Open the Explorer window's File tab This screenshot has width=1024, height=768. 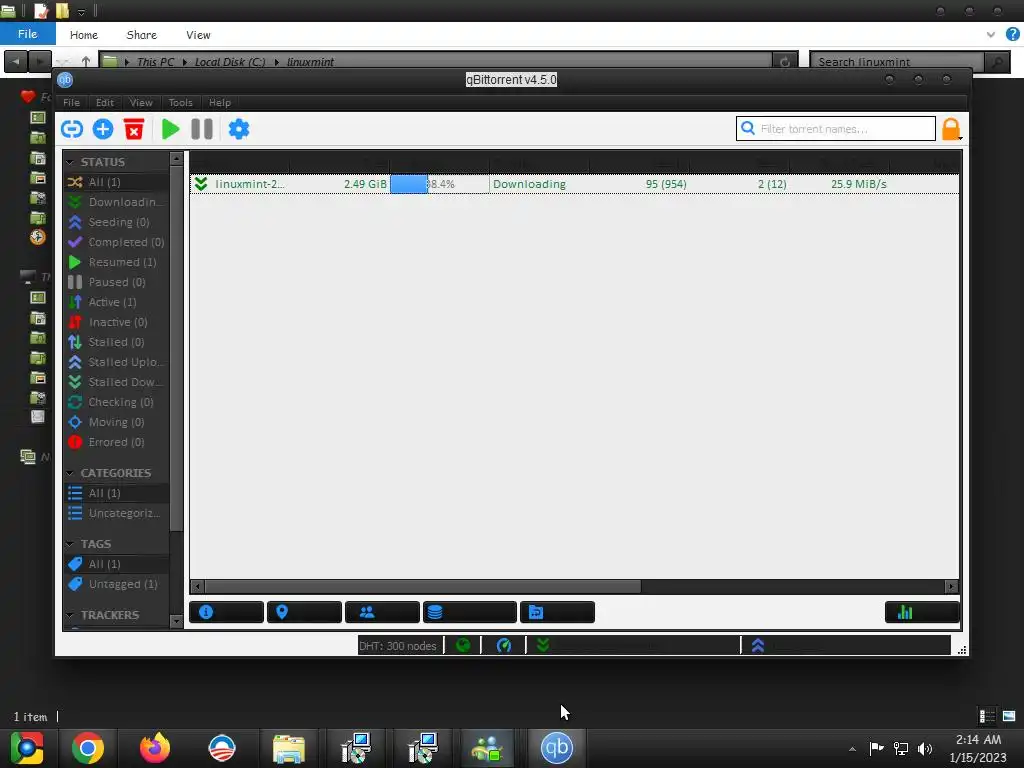point(27,34)
